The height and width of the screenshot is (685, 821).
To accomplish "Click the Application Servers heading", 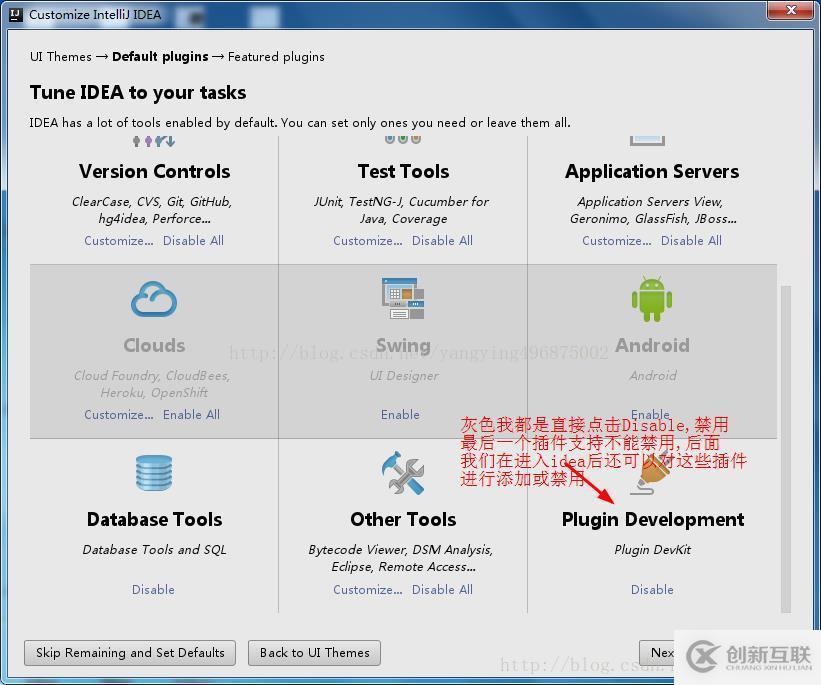I will (652, 172).
